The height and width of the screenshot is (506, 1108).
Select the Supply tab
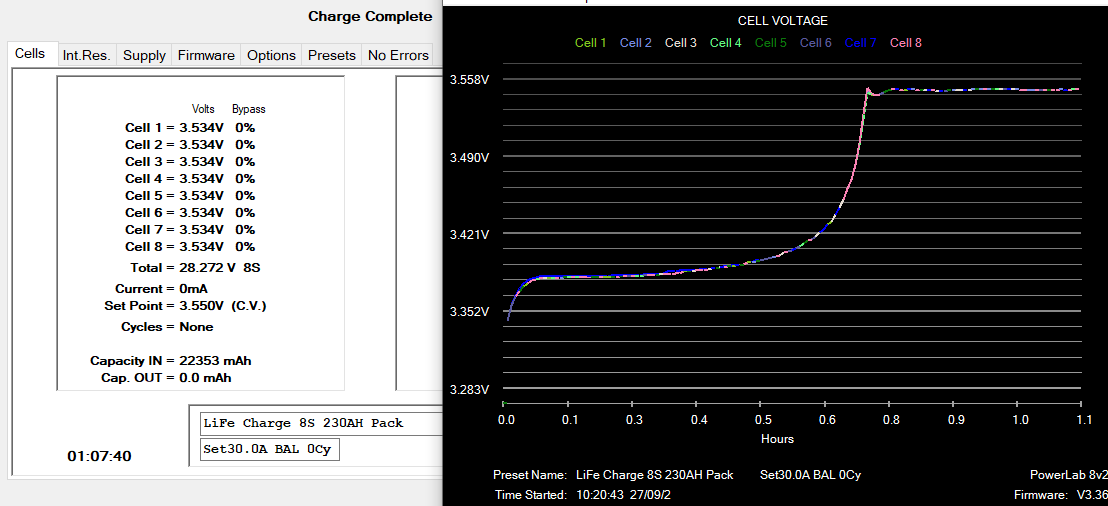click(144, 55)
